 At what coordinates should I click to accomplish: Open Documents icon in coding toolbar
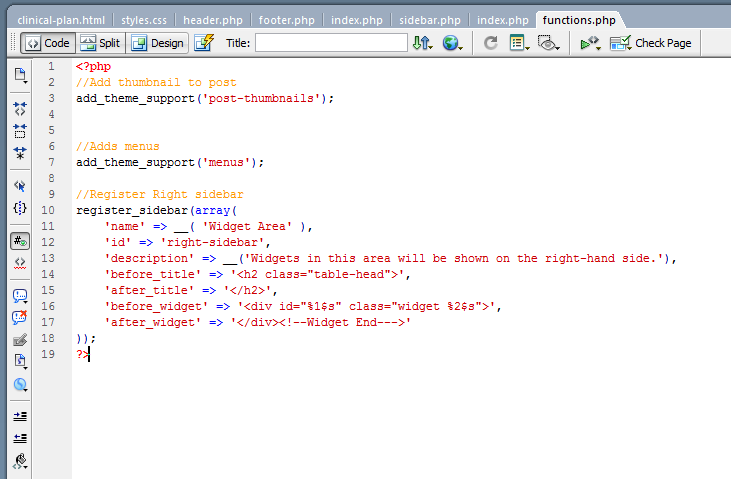point(20,76)
